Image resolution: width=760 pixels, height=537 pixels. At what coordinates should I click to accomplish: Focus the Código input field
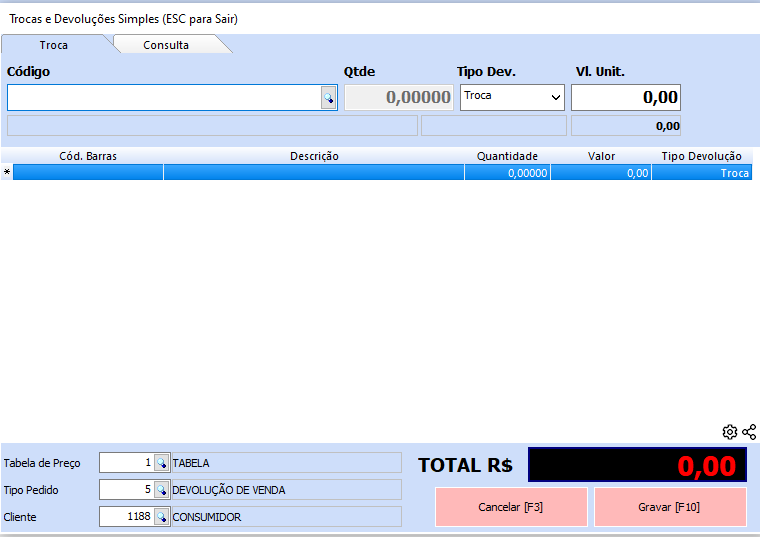click(x=163, y=98)
